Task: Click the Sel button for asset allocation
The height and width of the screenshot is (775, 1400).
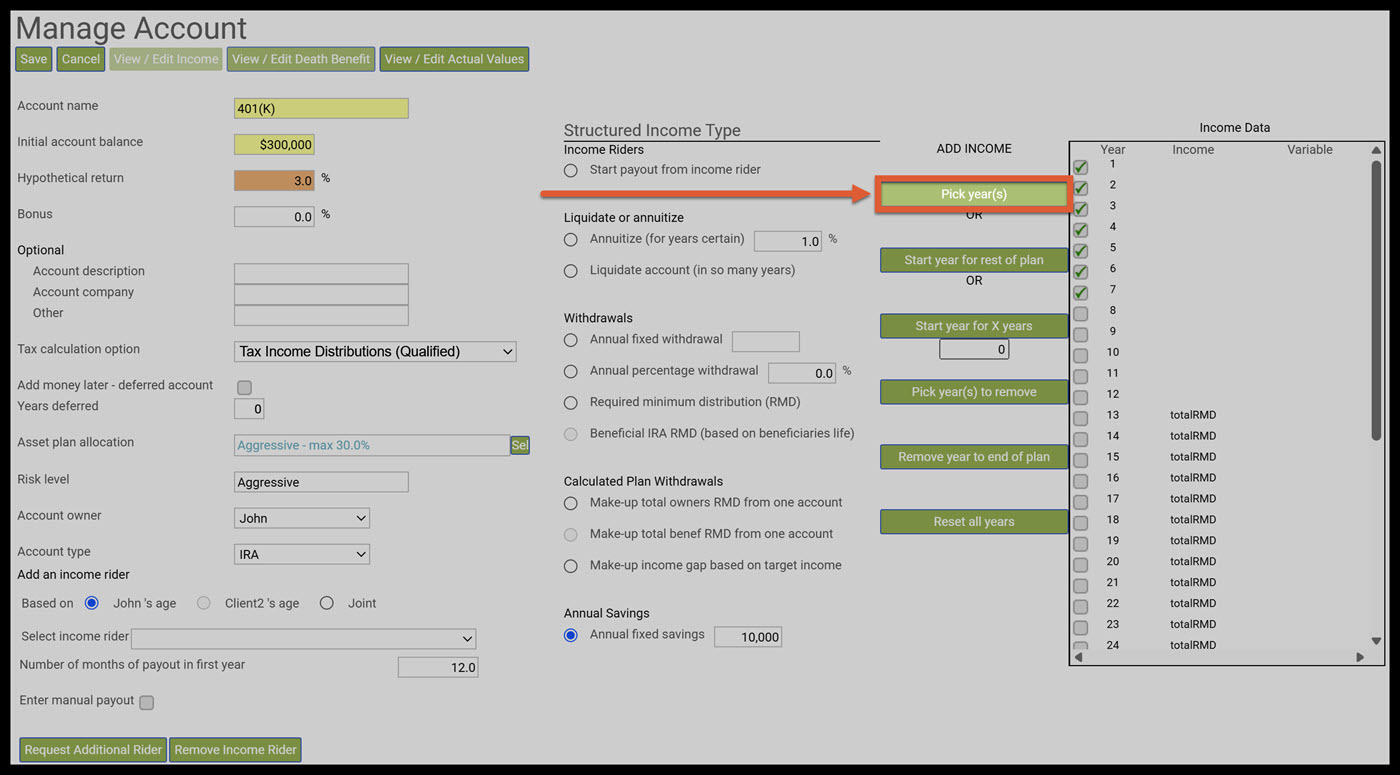Action: [x=519, y=445]
